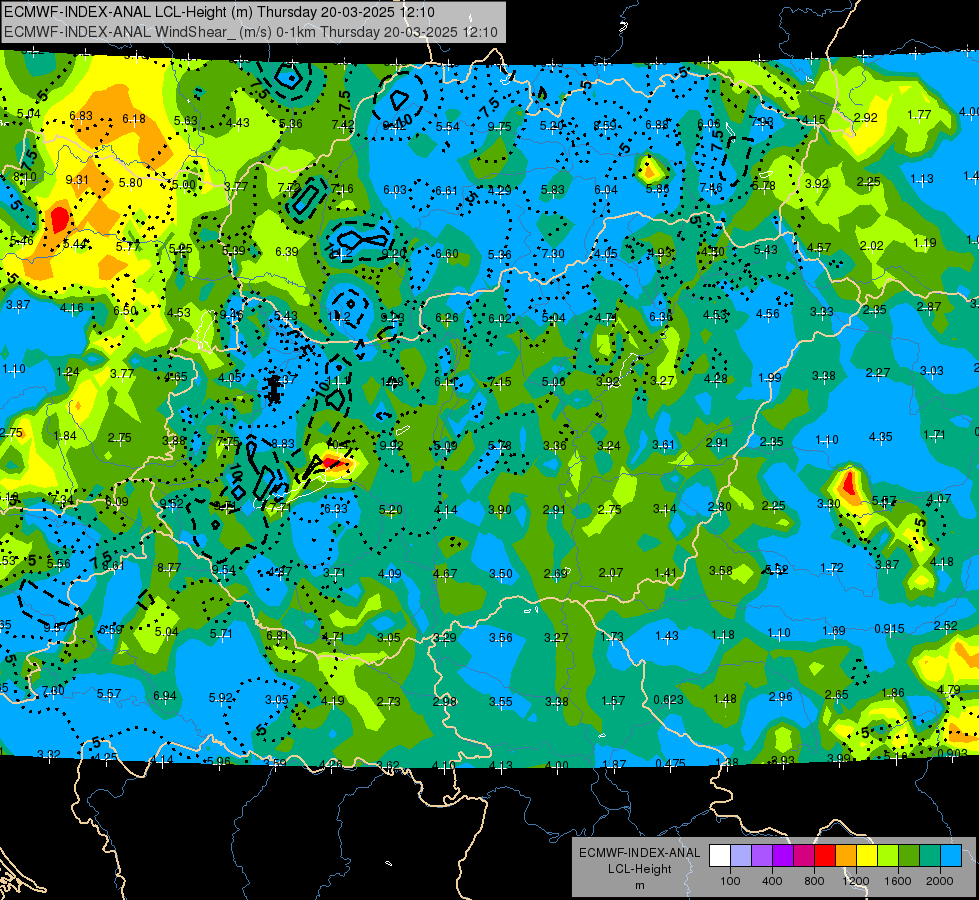Click the lime green legend swatch
The image size is (979, 900).
pos(888,856)
